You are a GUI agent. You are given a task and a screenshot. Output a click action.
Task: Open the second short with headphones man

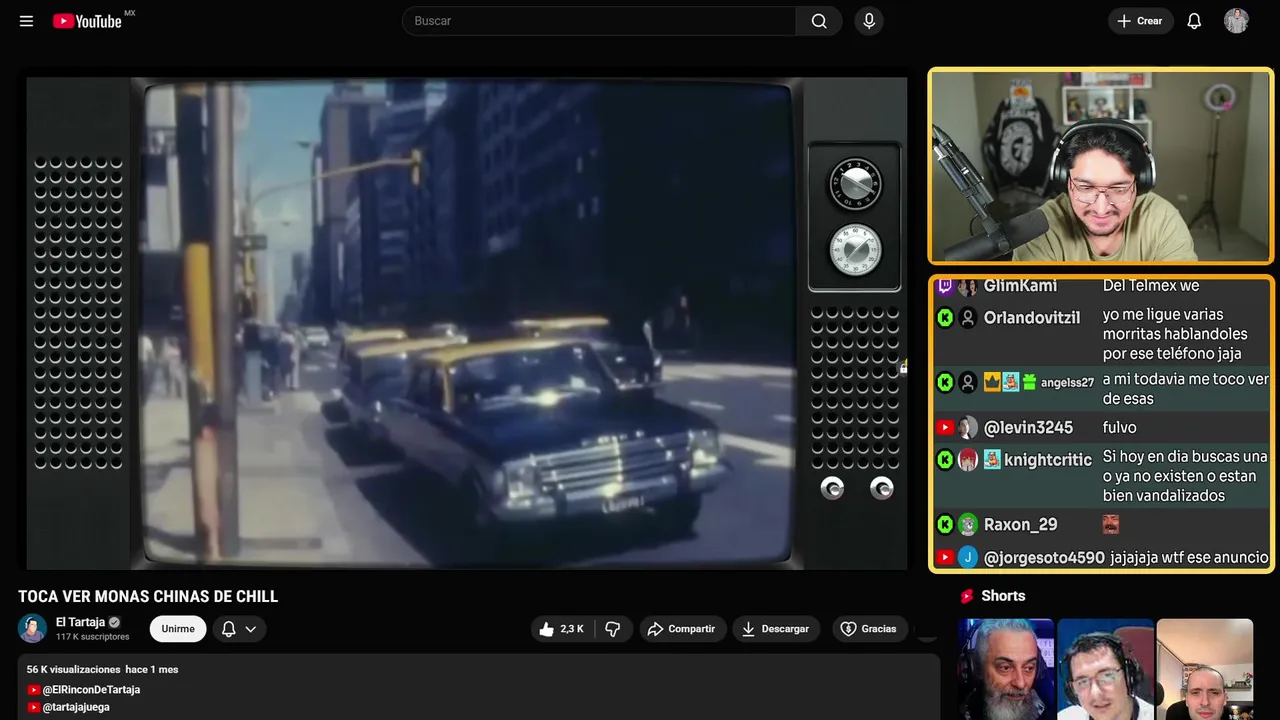tap(1105, 669)
